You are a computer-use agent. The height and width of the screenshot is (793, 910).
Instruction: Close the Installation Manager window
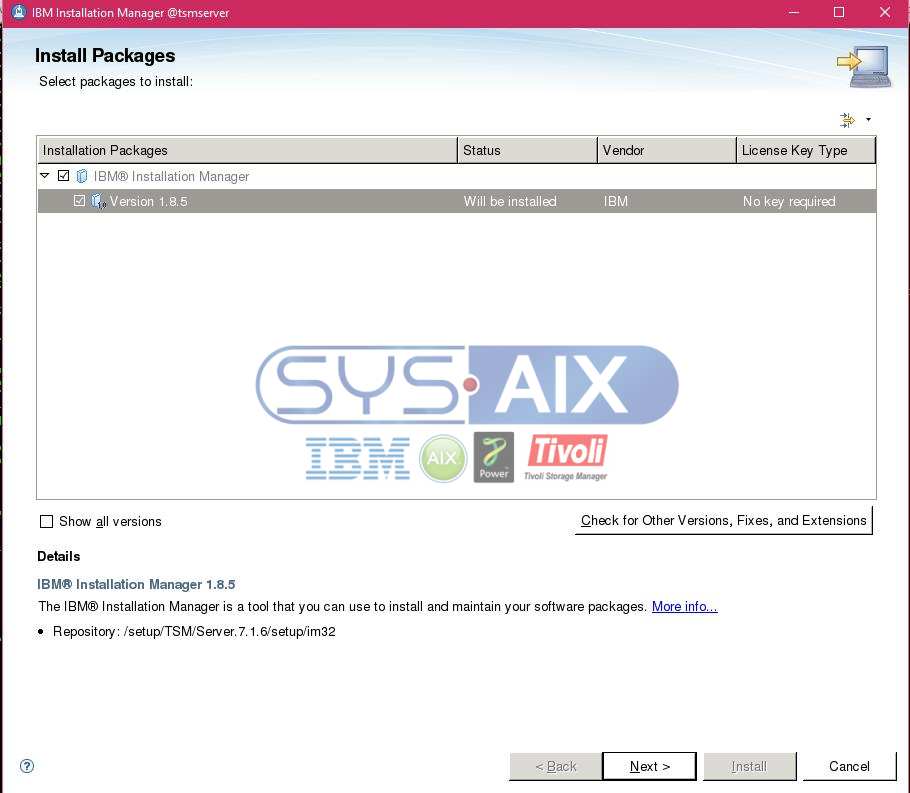coord(884,12)
